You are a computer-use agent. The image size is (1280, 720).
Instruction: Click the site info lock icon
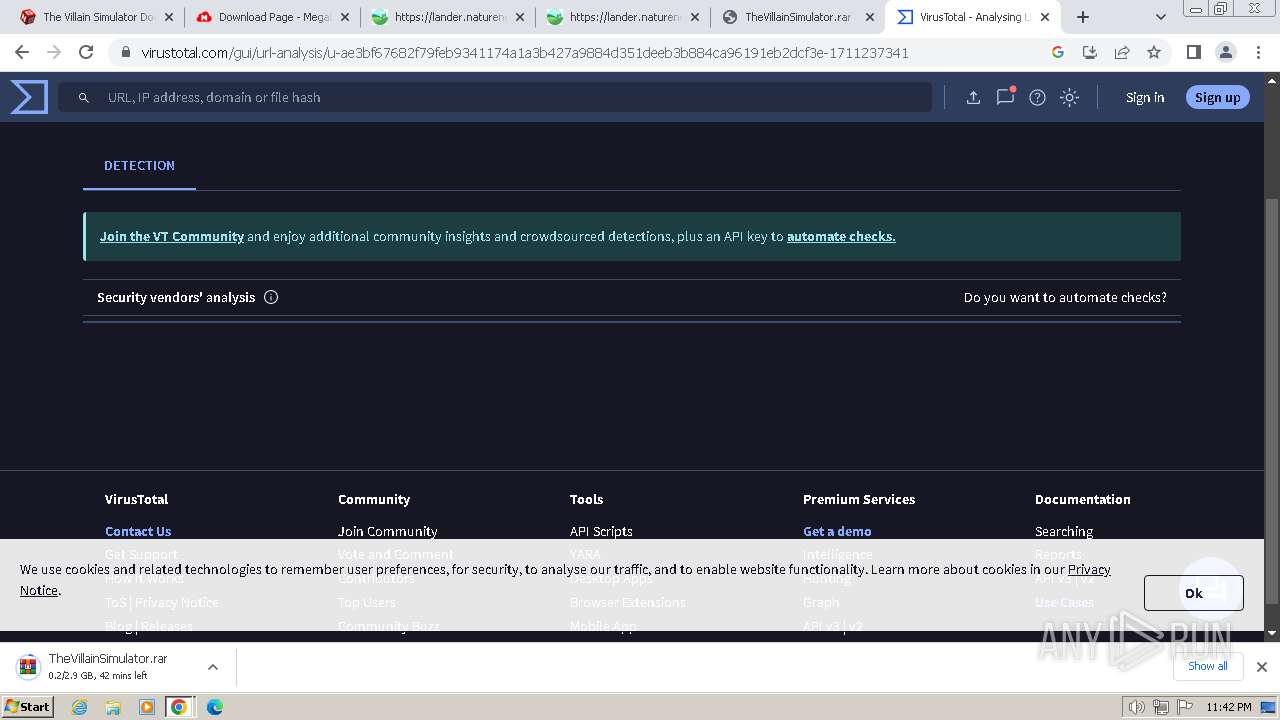tap(126, 52)
